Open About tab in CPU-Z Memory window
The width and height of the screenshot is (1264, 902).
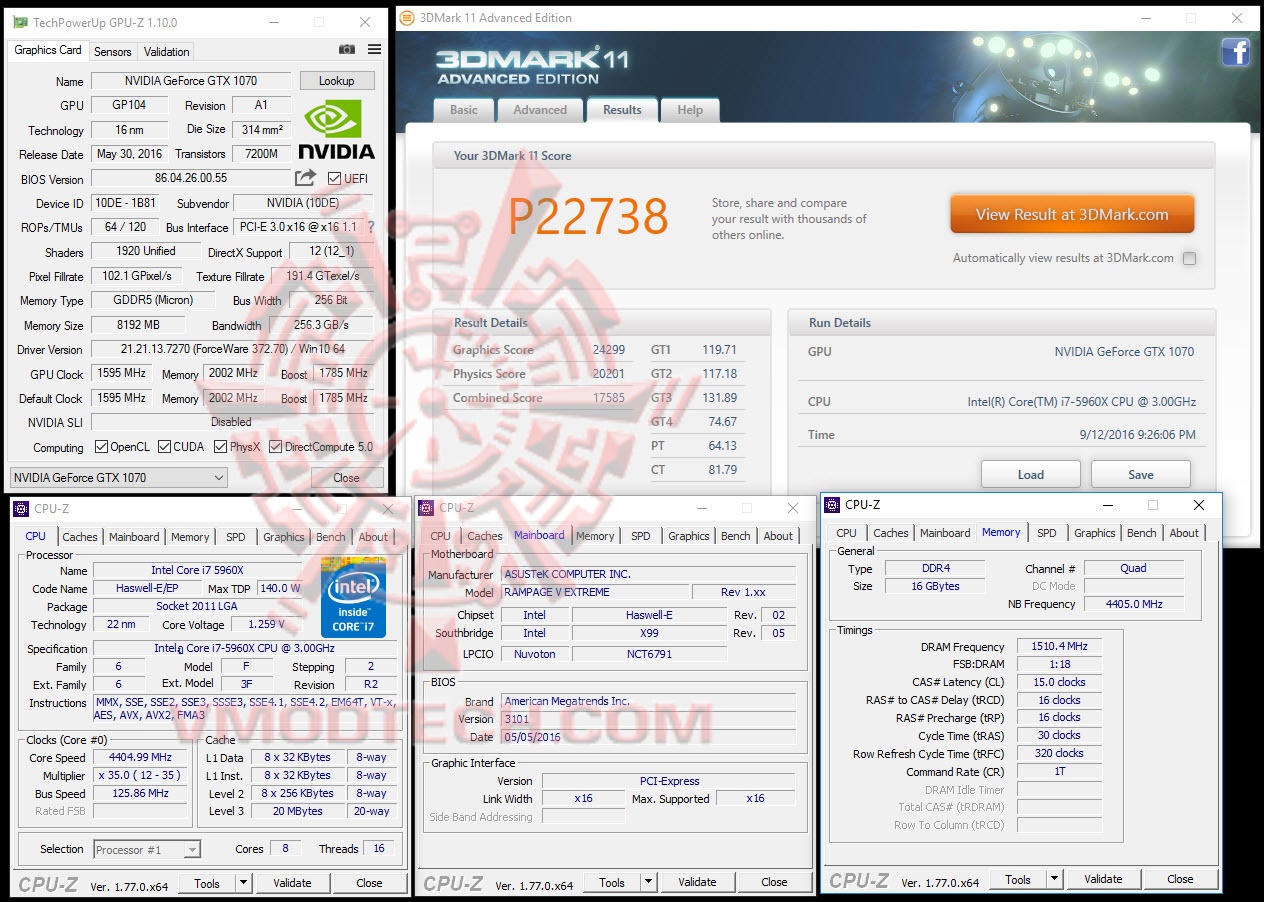pos(1184,533)
